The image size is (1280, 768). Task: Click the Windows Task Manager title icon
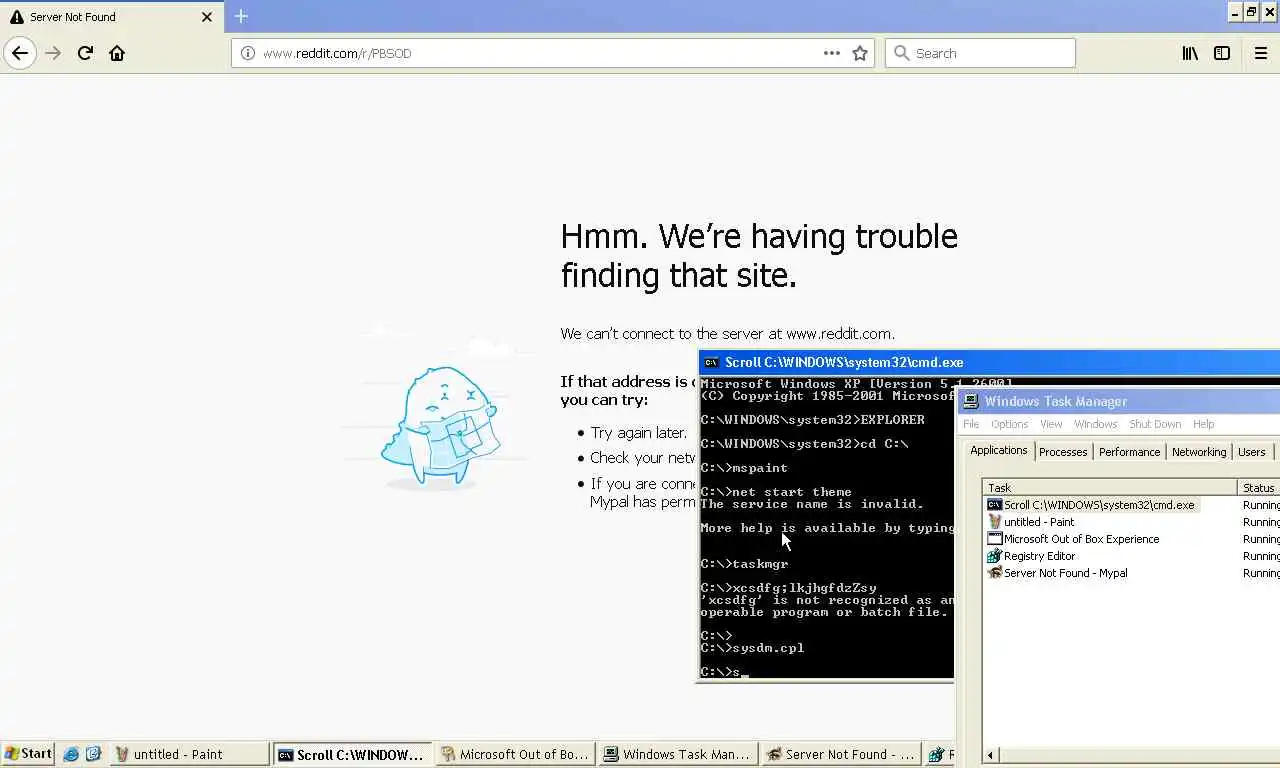tap(970, 401)
